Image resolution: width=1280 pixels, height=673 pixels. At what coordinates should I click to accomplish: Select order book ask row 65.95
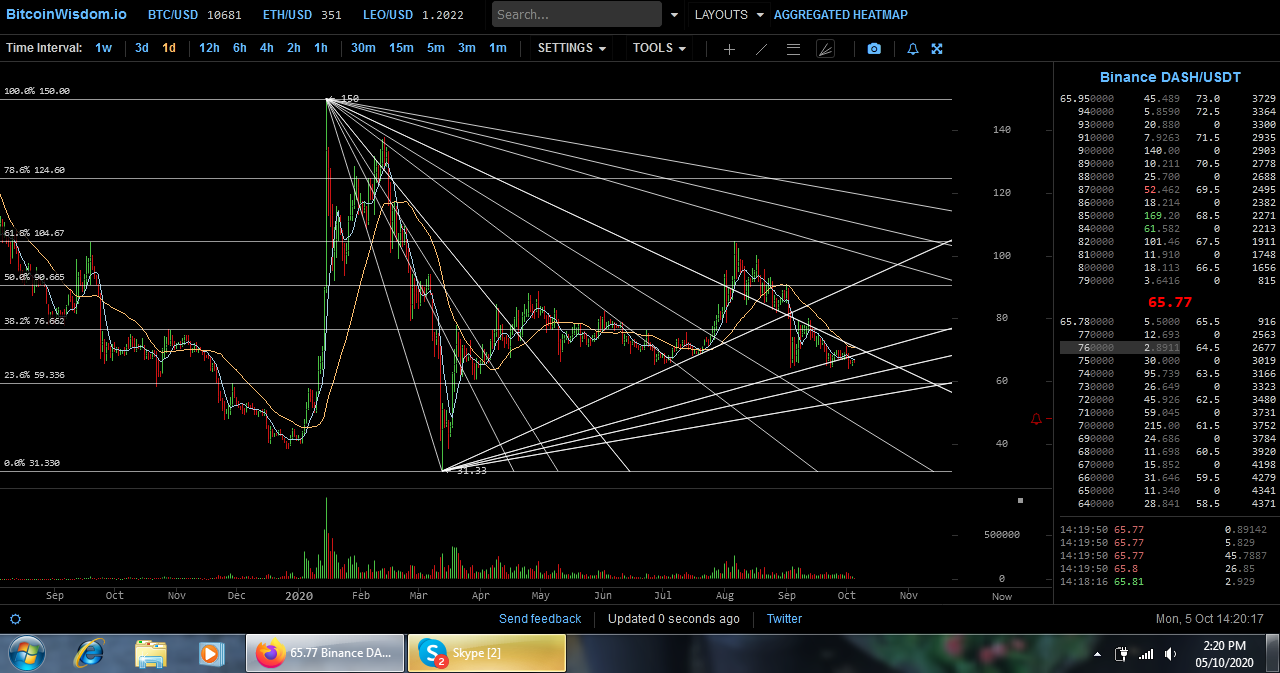(x=1168, y=99)
